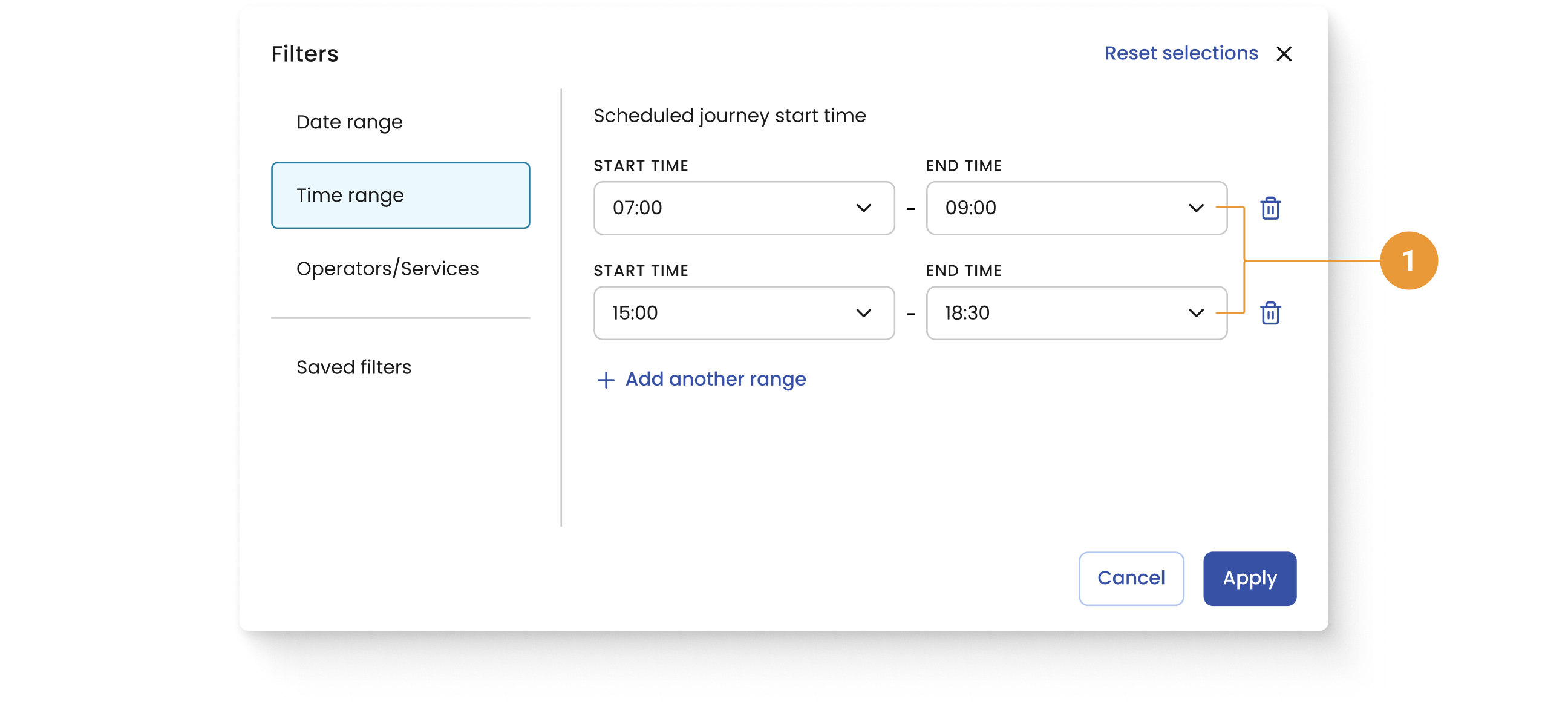Open the Saved filters section
The height and width of the screenshot is (727, 1568).
tap(354, 367)
